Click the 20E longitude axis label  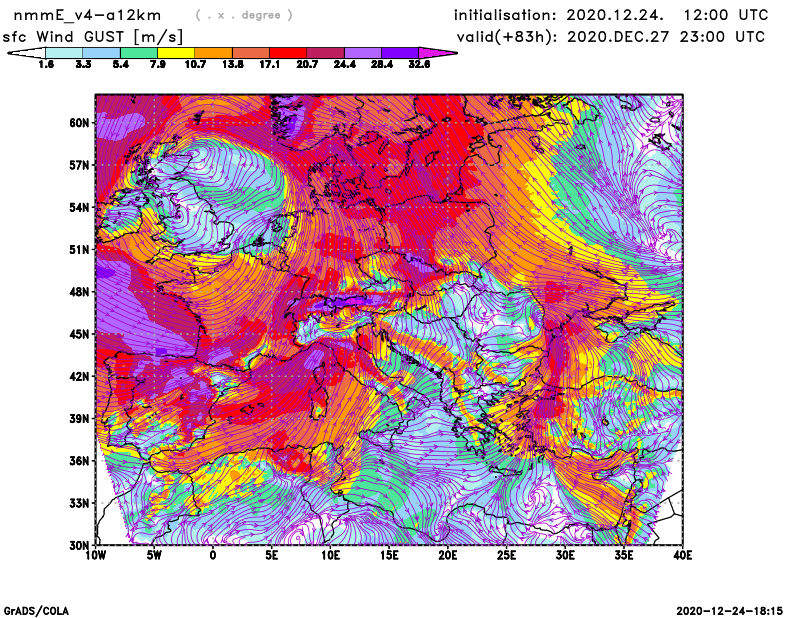tap(448, 554)
